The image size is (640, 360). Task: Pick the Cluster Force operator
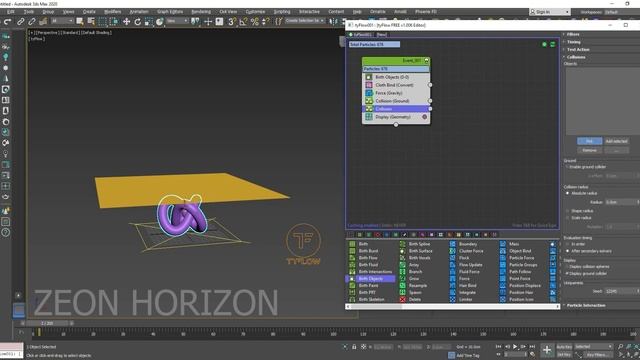click(471, 251)
